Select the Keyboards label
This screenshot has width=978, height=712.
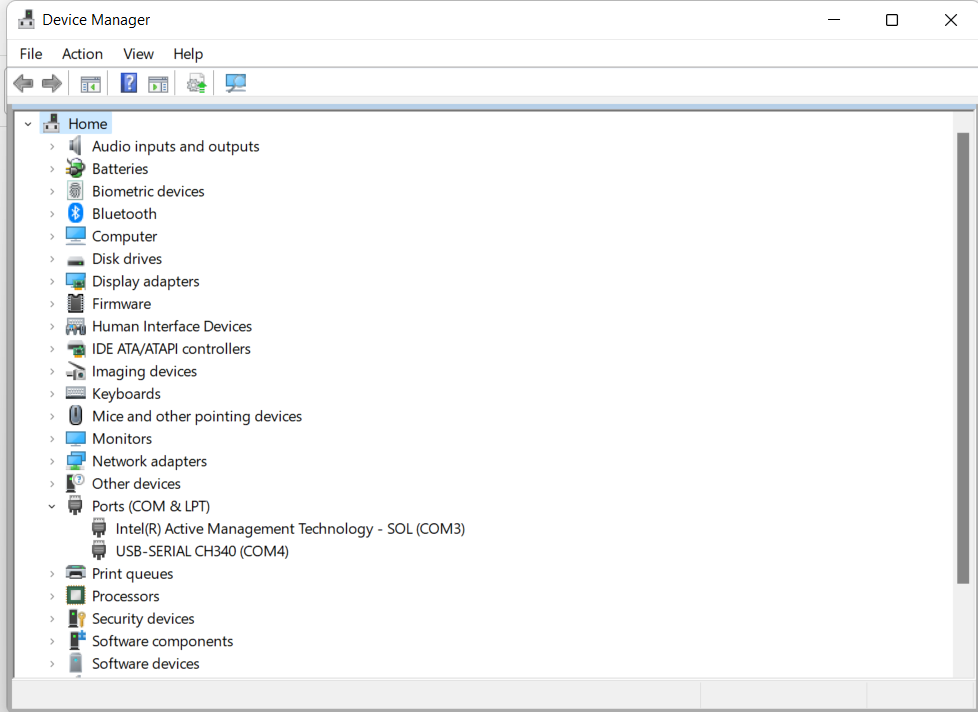click(x=126, y=394)
